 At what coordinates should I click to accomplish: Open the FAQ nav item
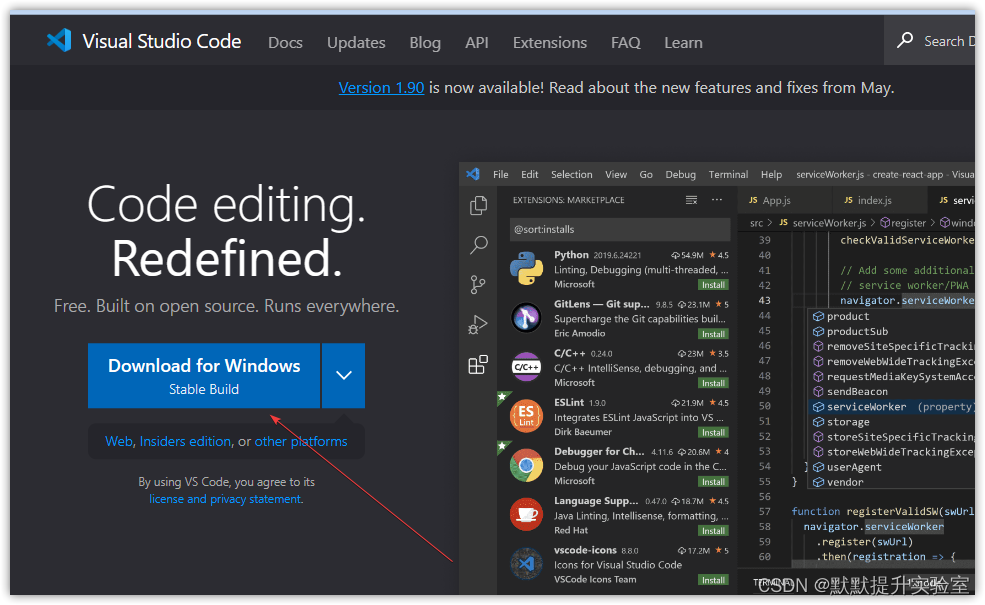click(x=626, y=43)
